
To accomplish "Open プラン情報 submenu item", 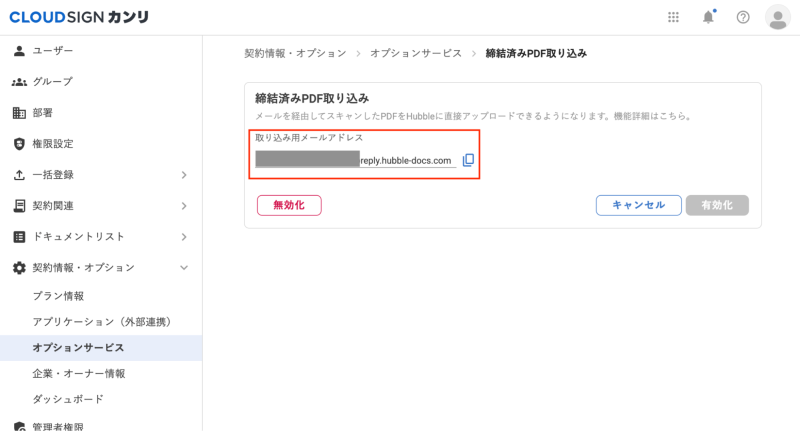I will pyautogui.click(x=58, y=296).
